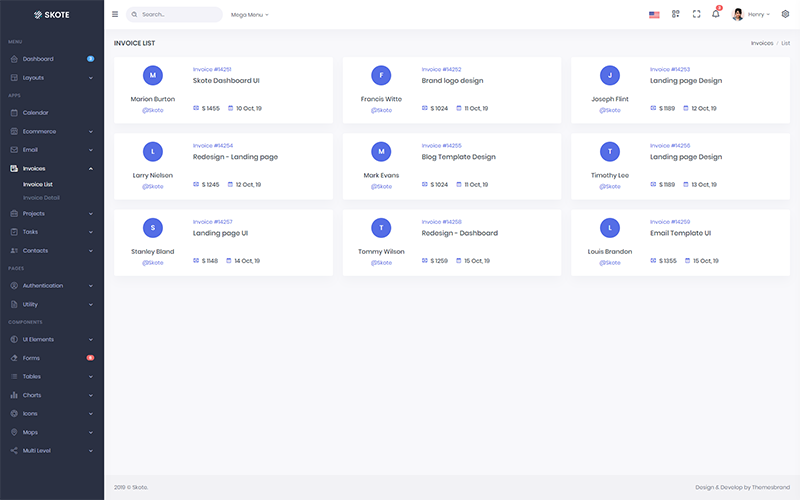This screenshot has width=800, height=500.
Task: Open the Henry user profile dropdown
Action: point(751,14)
